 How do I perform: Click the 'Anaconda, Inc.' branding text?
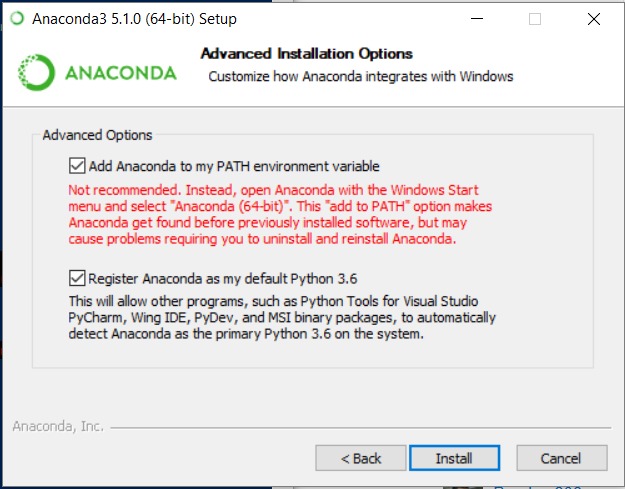click(x=58, y=426)
